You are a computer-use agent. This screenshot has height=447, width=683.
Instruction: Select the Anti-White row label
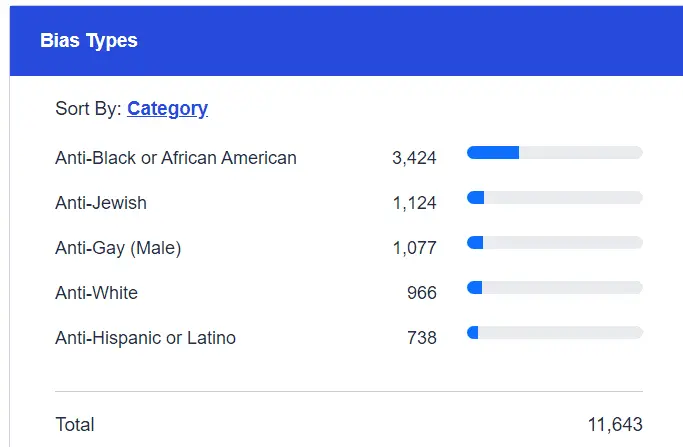[97, 293]
